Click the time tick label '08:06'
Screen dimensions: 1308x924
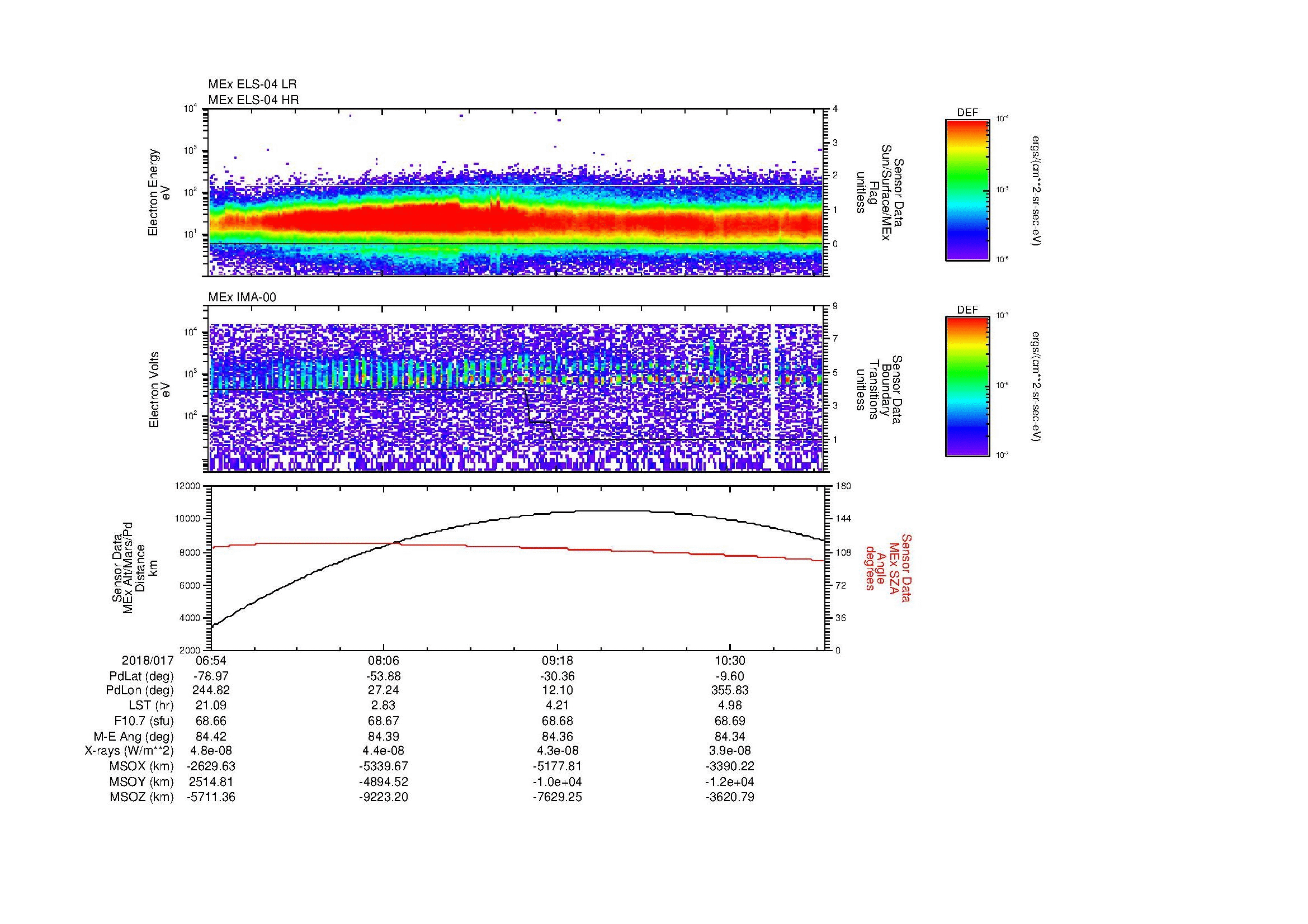[x=384, y=661]
